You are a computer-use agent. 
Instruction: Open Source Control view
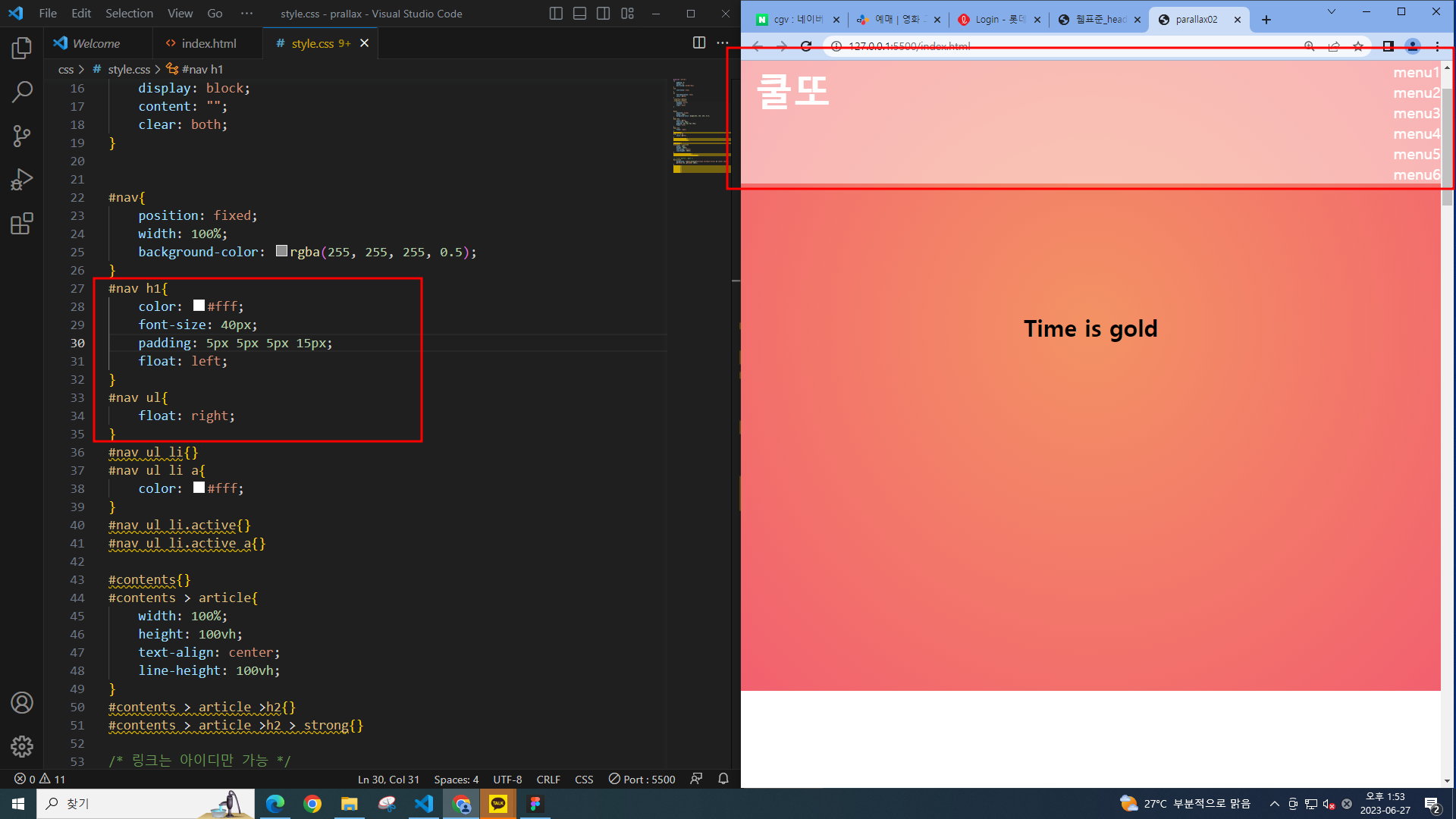(21, 136)
